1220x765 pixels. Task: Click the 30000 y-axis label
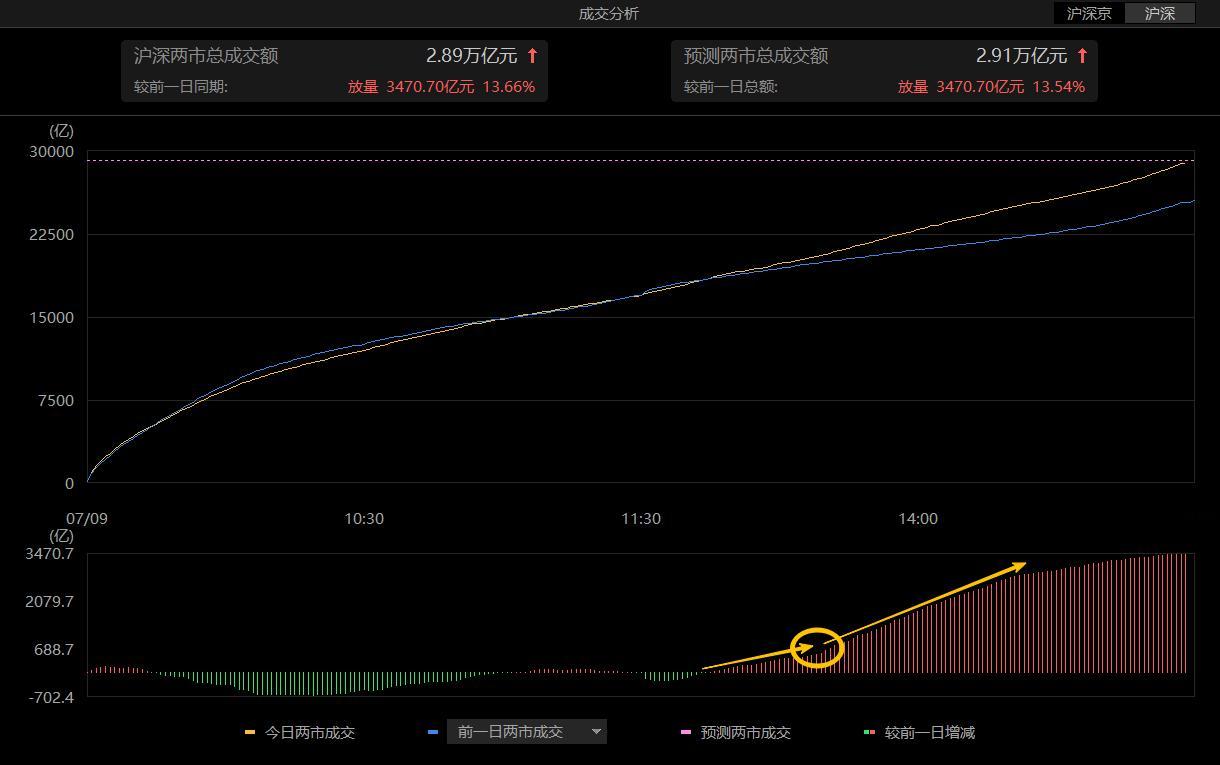tap(52, 152)
